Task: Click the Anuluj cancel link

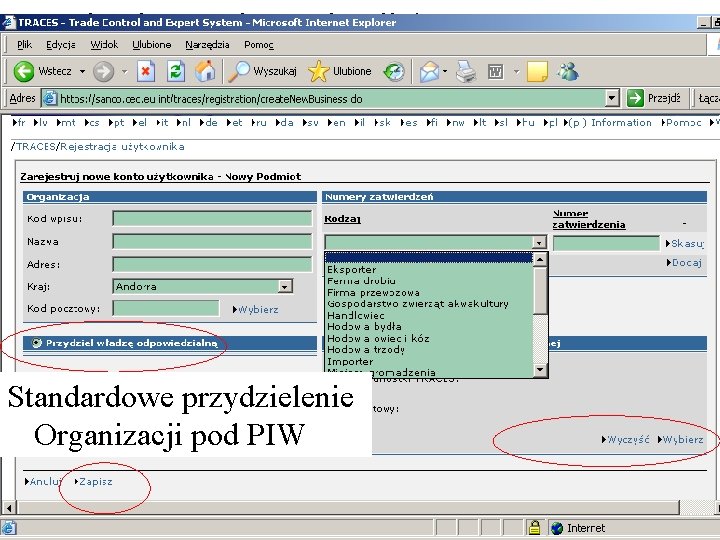Action: pos(43,482)
